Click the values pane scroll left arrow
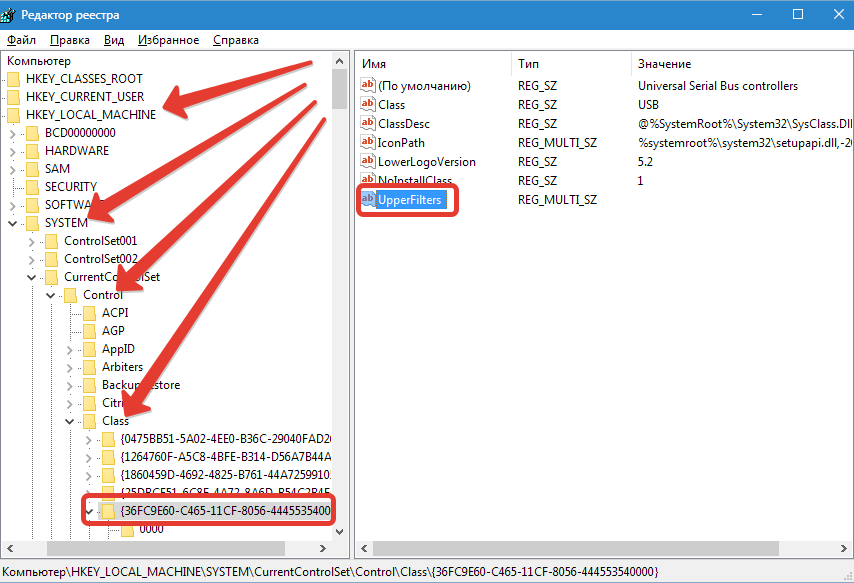The image size is (854, 583). click(364, 549)
